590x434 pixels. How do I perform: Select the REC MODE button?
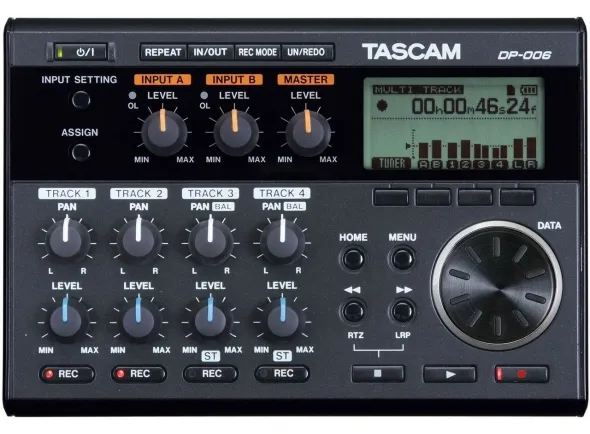pyautogui.click(x=257, y=52)
